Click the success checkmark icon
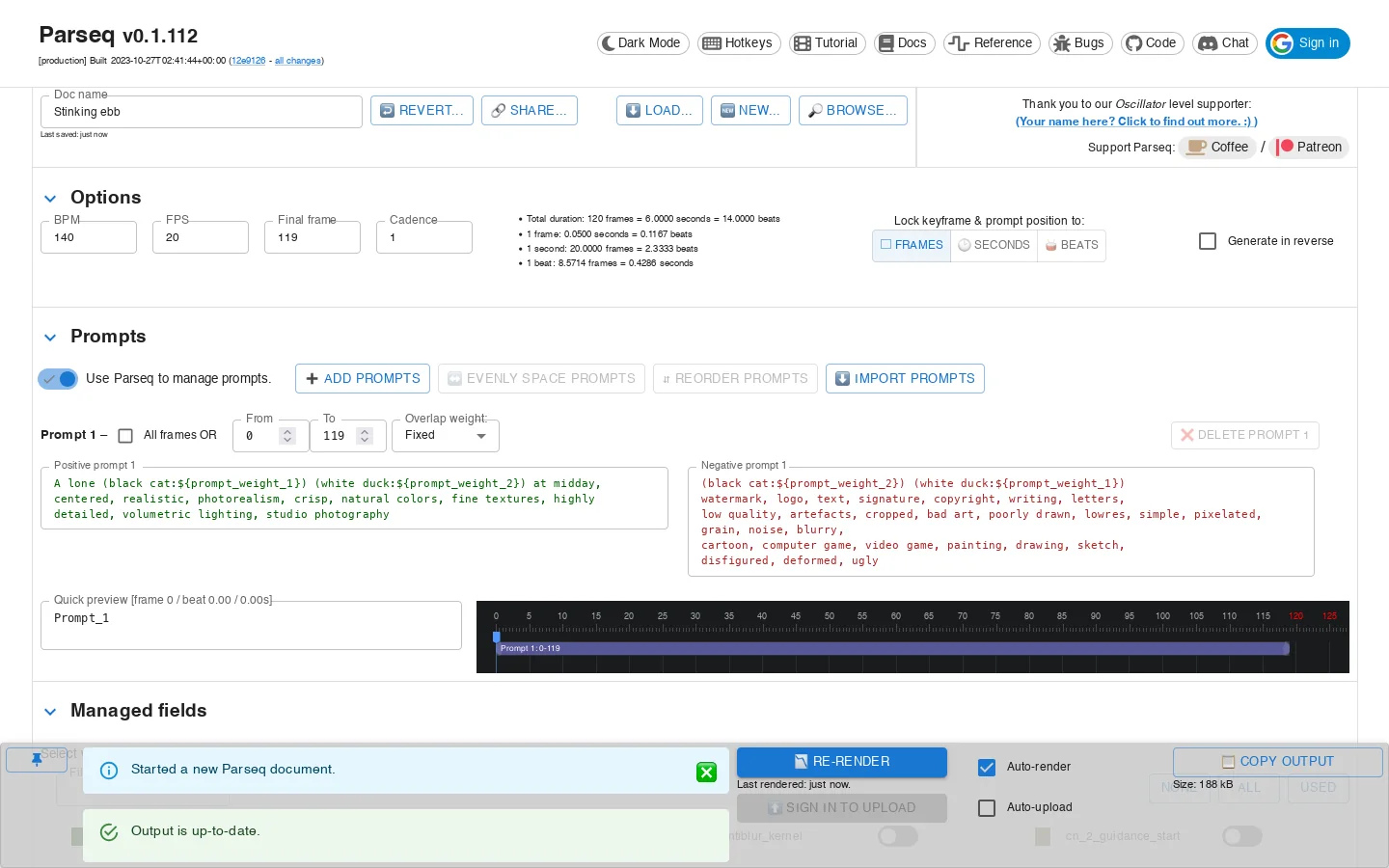The image size is (1389, 868). pyautogui.click(x=109, y=831)
